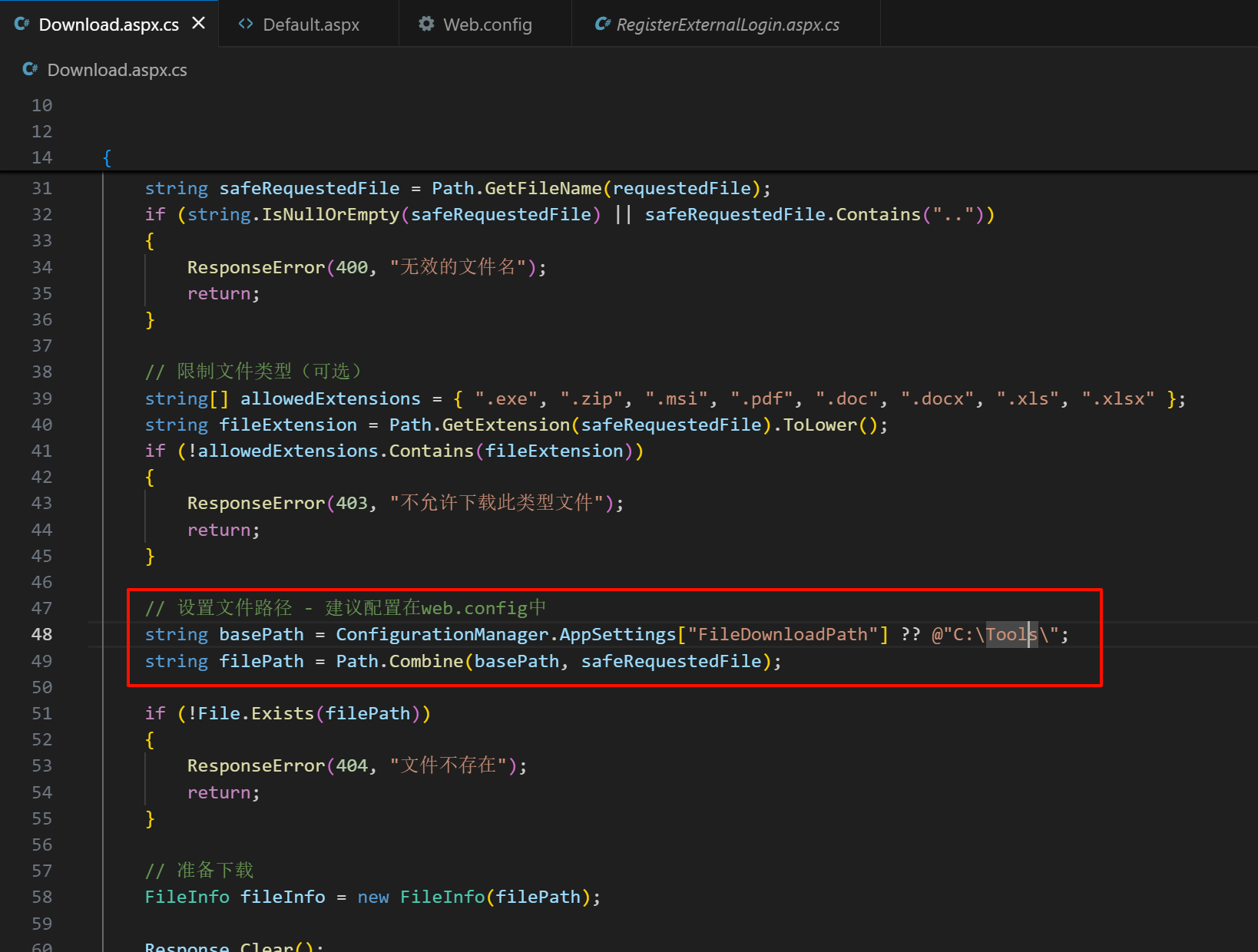Switch to the Default.aspx tab
This screenshot has width=1258, height=952.
point(310,25)
